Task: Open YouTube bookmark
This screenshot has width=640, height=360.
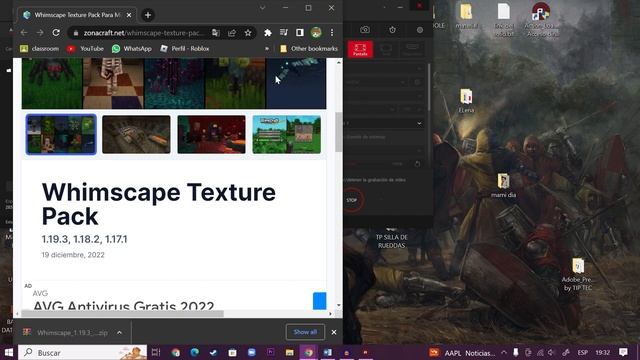Action: click(85, 49)
